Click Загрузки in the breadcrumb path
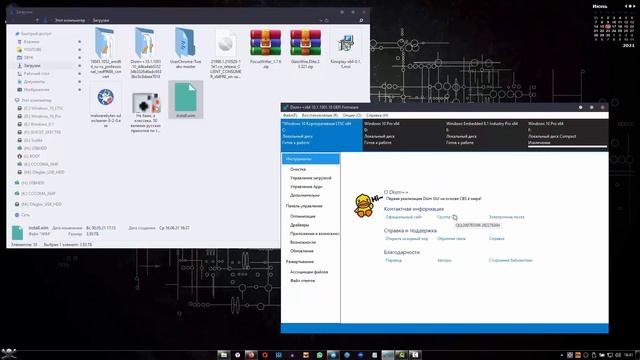This screenshot has height=360, width=640. click(100, 20)
